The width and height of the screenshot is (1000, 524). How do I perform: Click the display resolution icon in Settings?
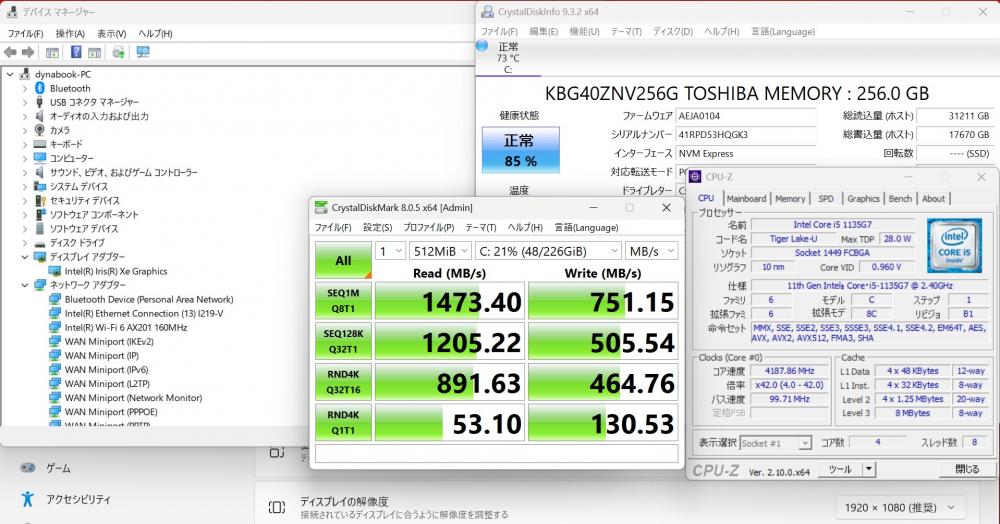(277, 507)
